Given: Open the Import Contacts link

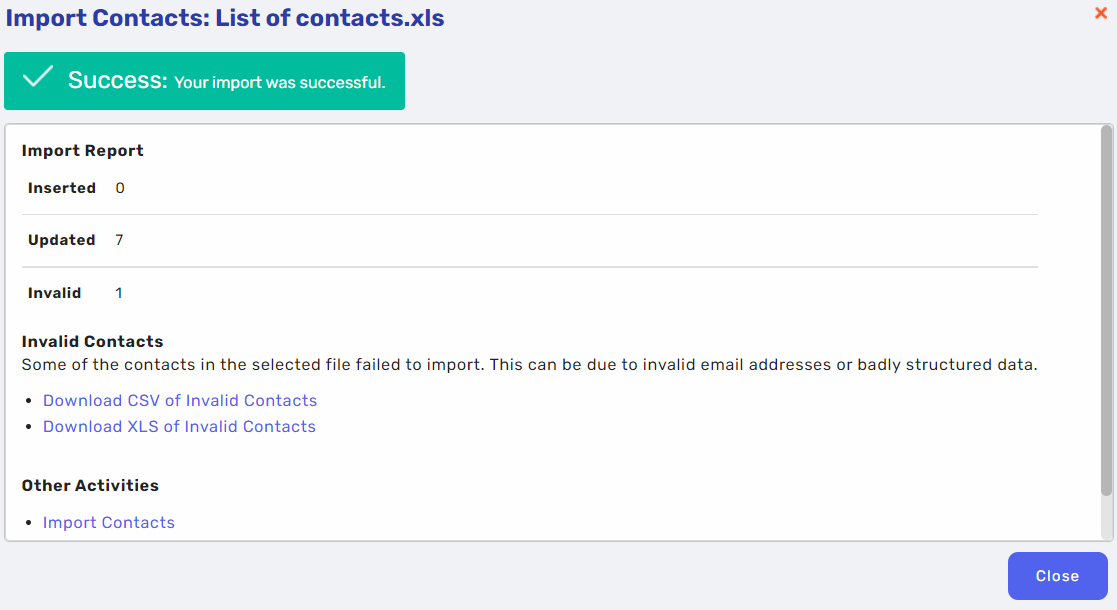Looking at the screenshot, I should 108,522.
